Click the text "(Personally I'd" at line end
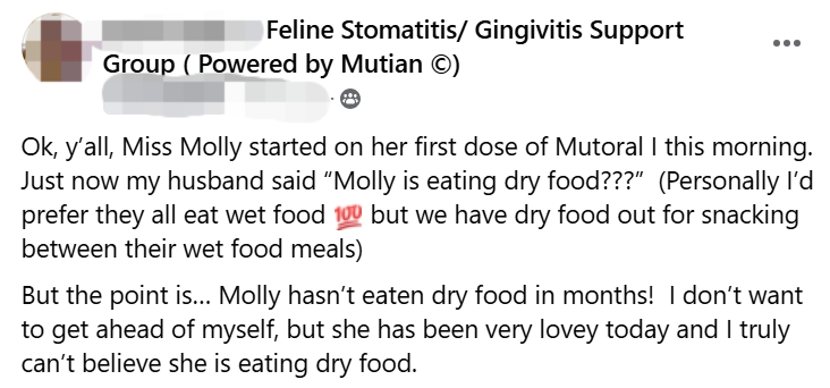Screen dimensions: 830x388 point(736,183)
